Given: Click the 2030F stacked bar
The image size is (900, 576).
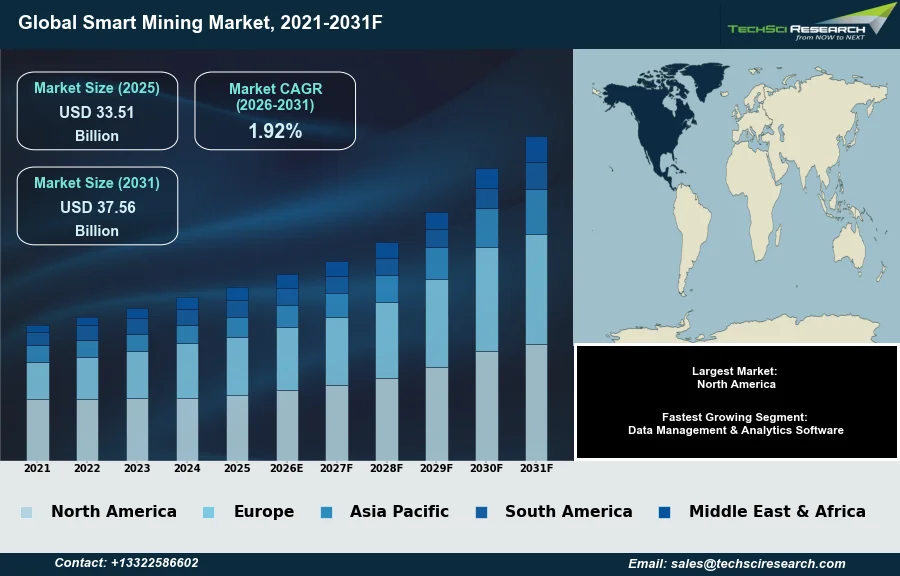Looking at the screenshot, I should tap(486, 315).
